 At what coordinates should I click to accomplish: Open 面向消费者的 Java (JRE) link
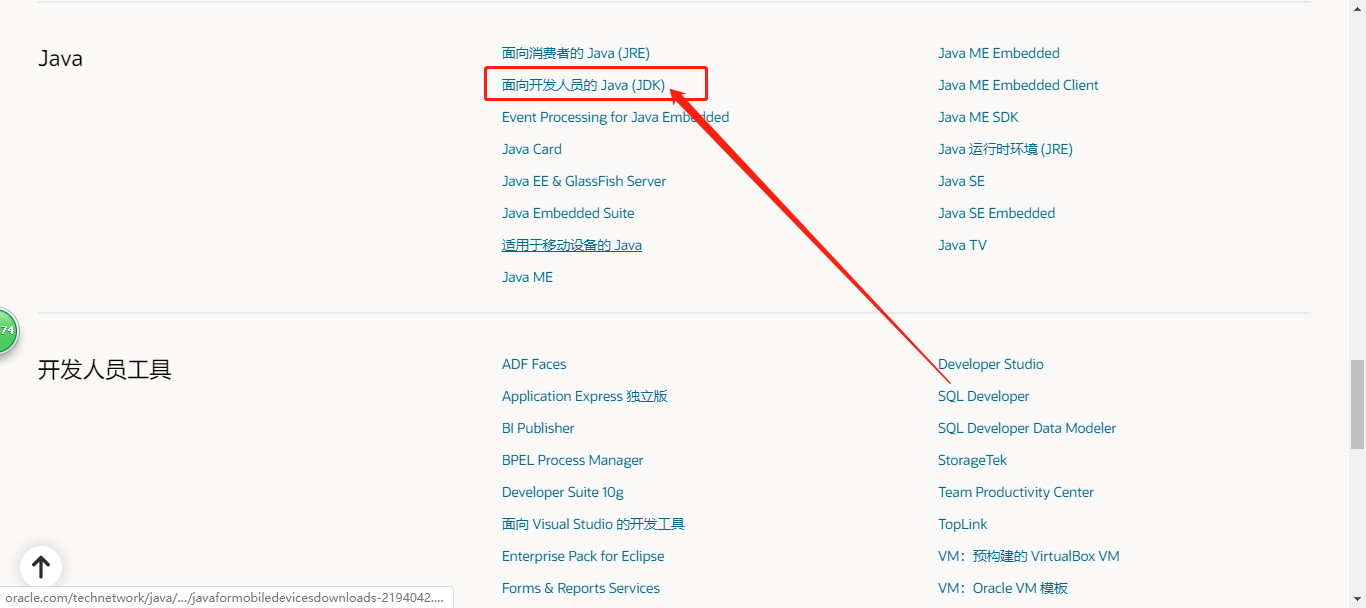pos(576,53)
